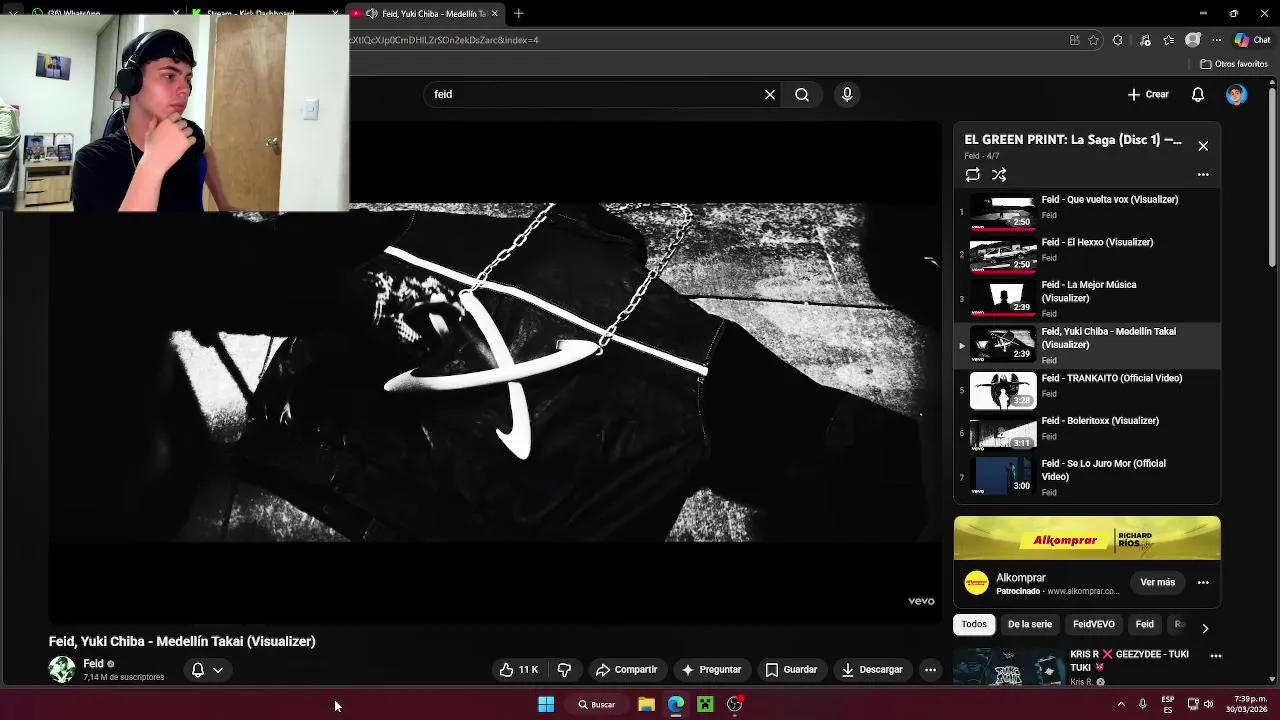Click the Guardar button
Viewport: 1280px width, 720px height.
(791, 670)
